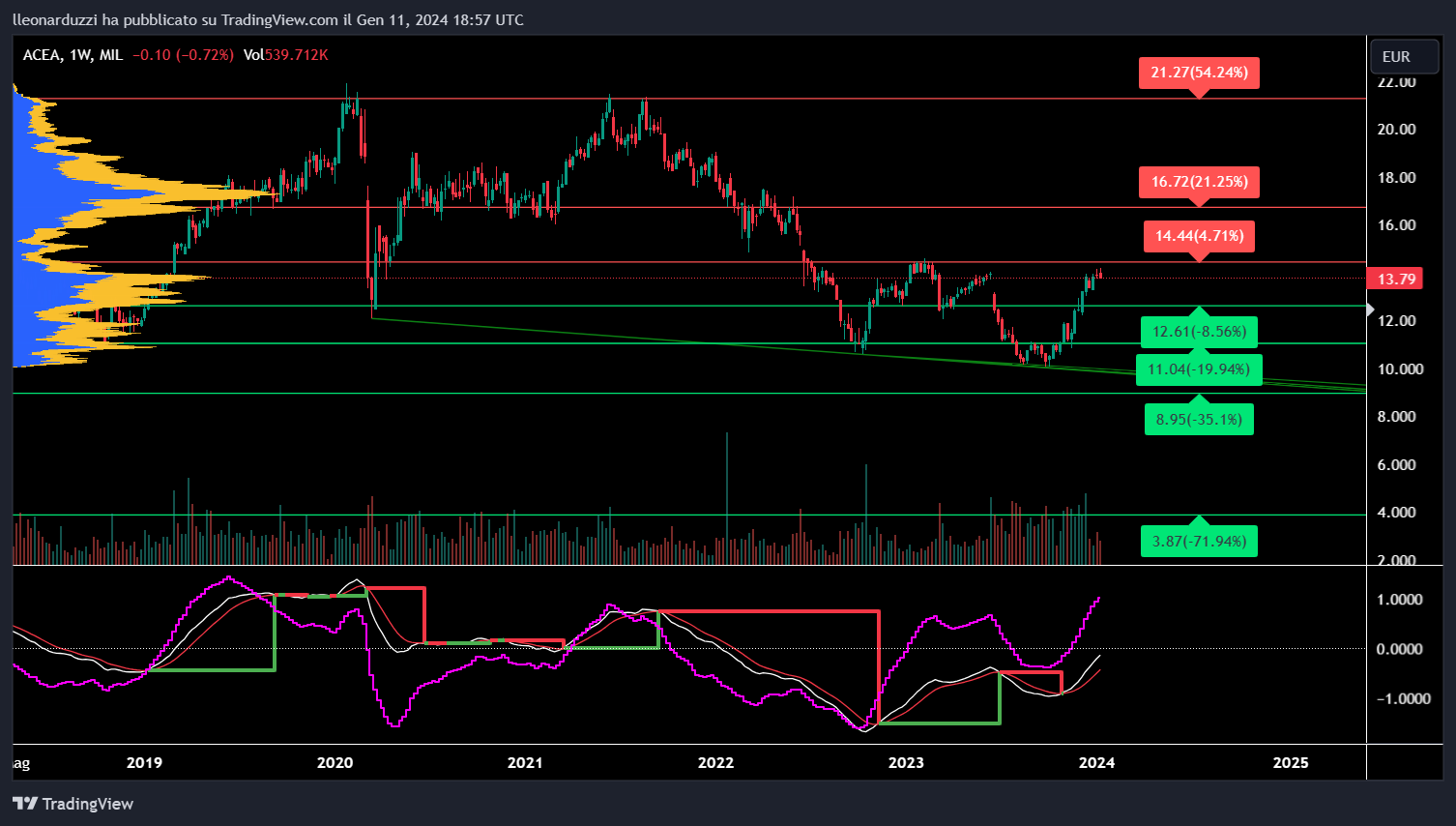Select the 3.87(-71.94%) support label
This screenshot has height=826, width=1456.
[x=1199, y=541]
